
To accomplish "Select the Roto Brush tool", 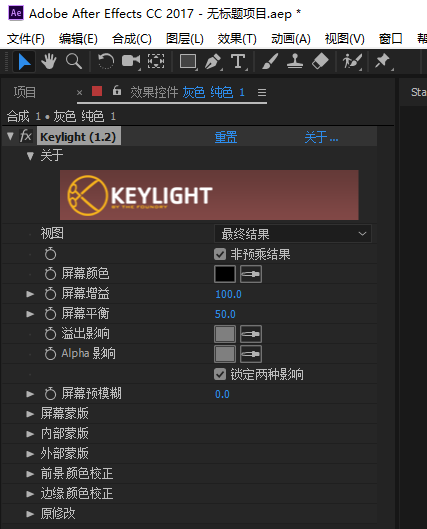I will pyautogui.click(x=352, y=62).
